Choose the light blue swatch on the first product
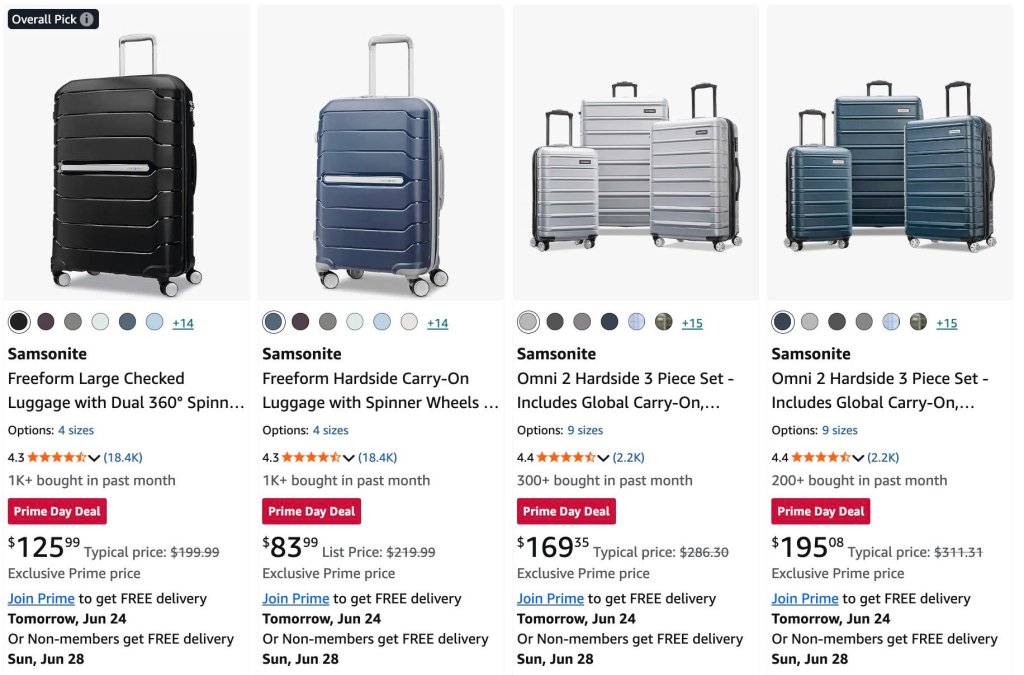The image size is (1024, 675). (x=154, y=321)
